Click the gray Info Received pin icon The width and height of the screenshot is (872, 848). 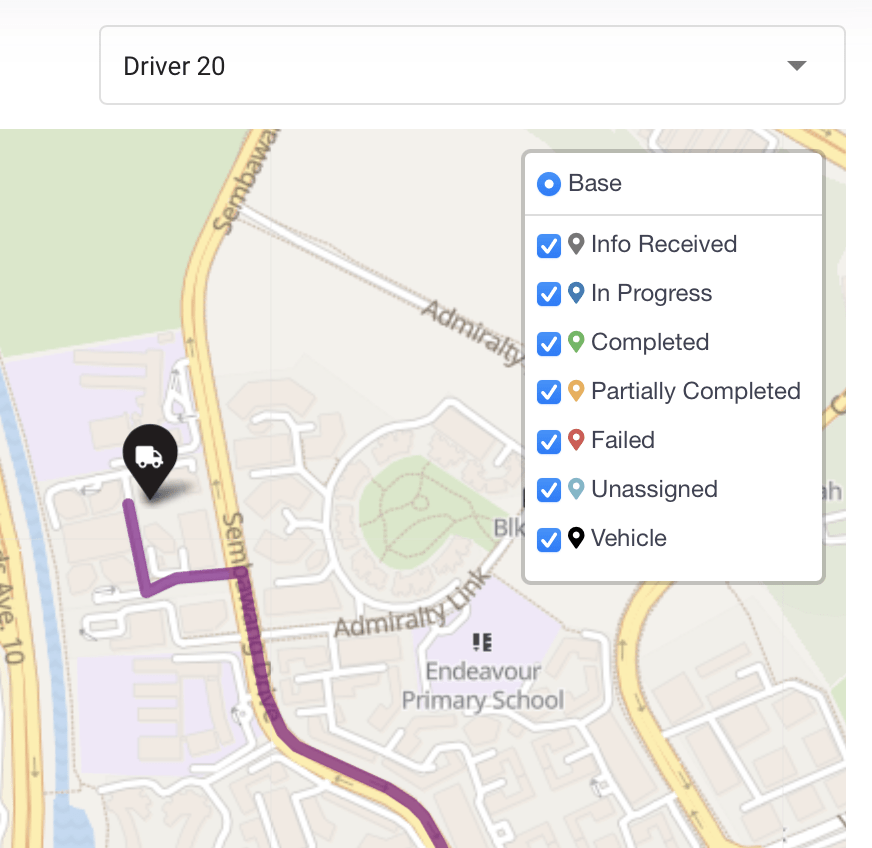(x=576, y=244)
